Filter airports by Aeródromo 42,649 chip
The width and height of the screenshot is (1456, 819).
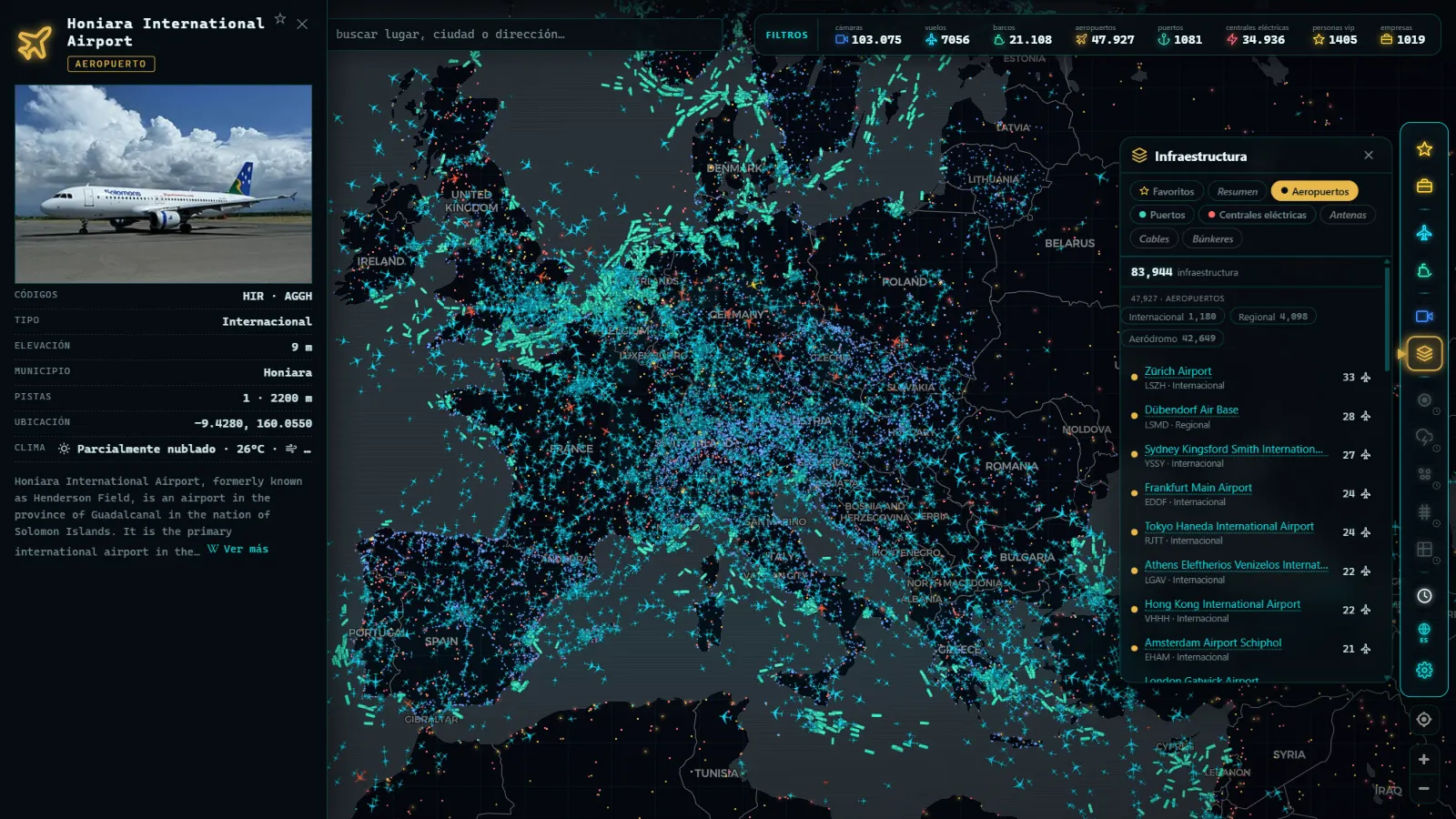coord(1172,339)
